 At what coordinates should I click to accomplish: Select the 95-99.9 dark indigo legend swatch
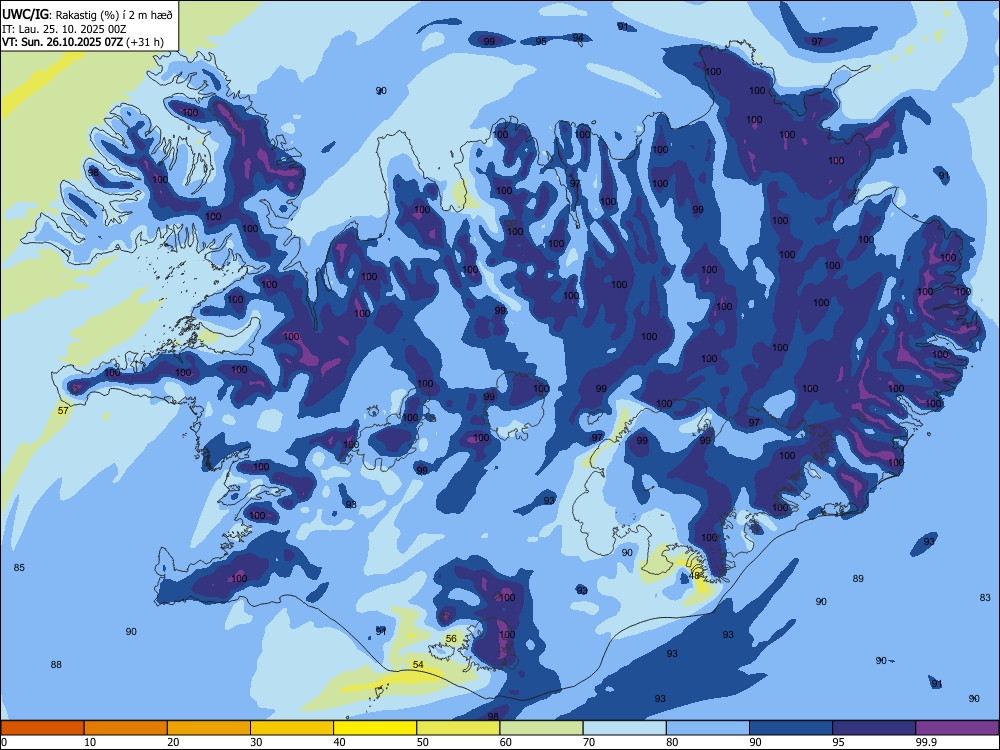(x=874, y=728)
